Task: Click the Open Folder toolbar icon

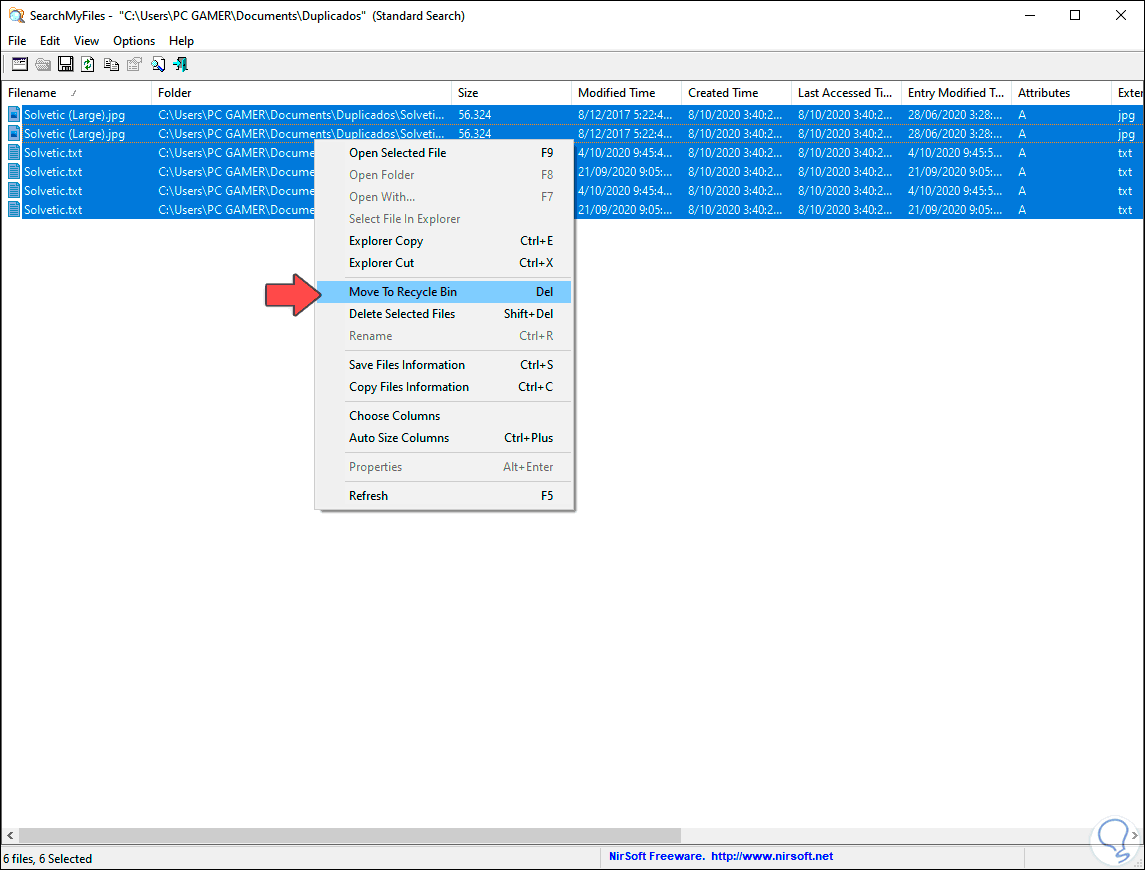Action: click(43, 64)
